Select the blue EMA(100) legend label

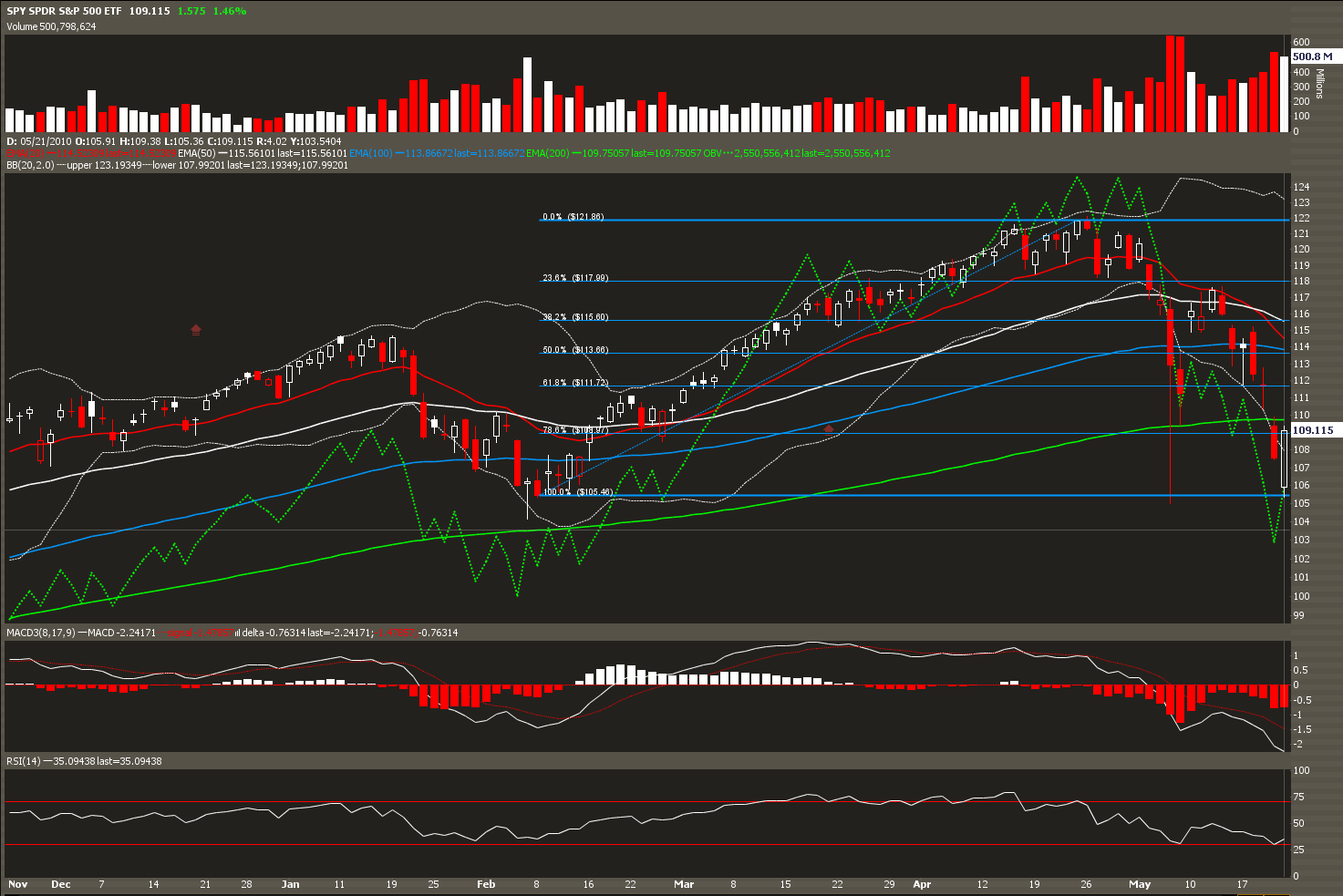[370, 153]
